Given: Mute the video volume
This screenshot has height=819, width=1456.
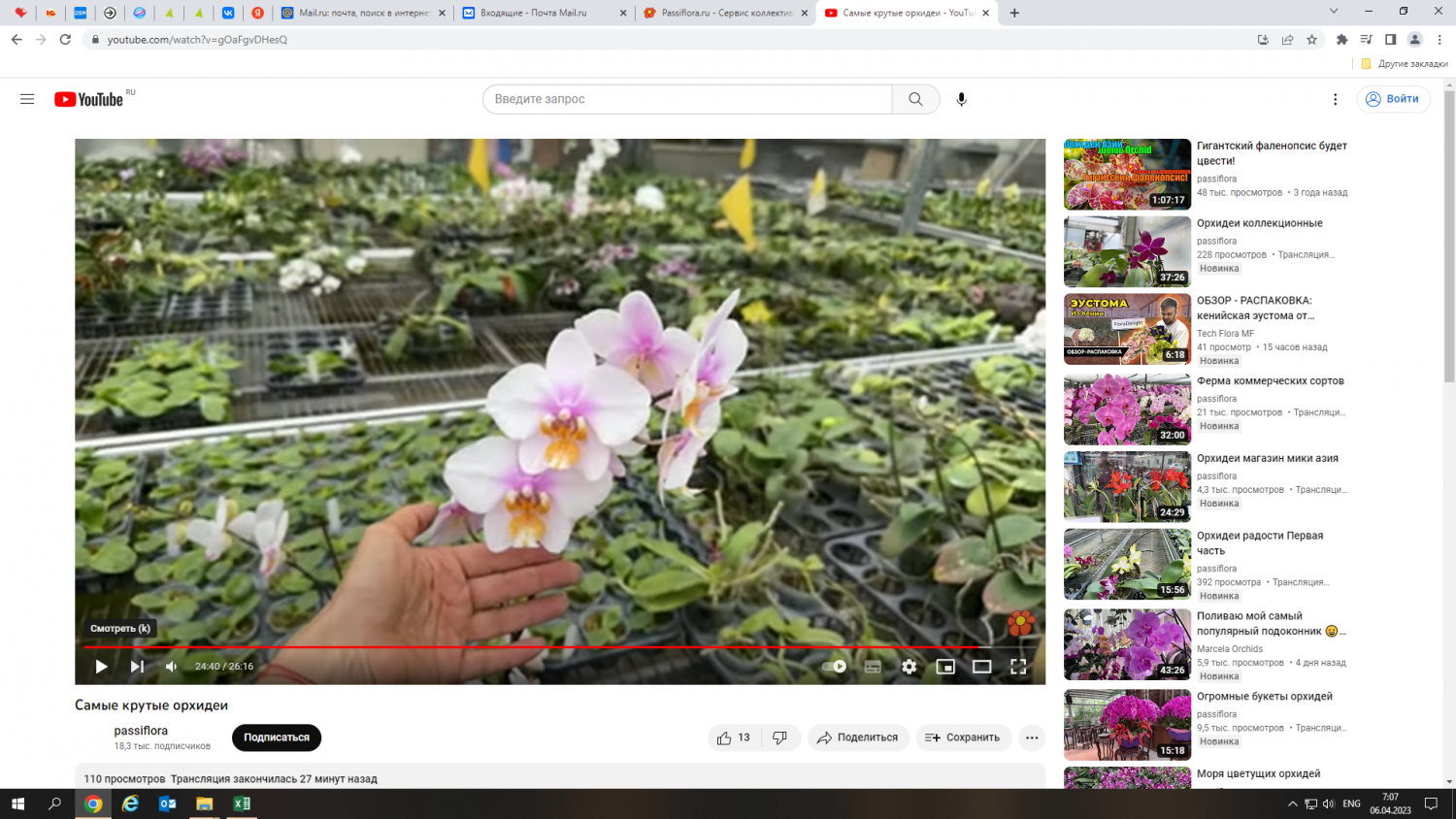Looking at the screenshot, I should 172,667.
